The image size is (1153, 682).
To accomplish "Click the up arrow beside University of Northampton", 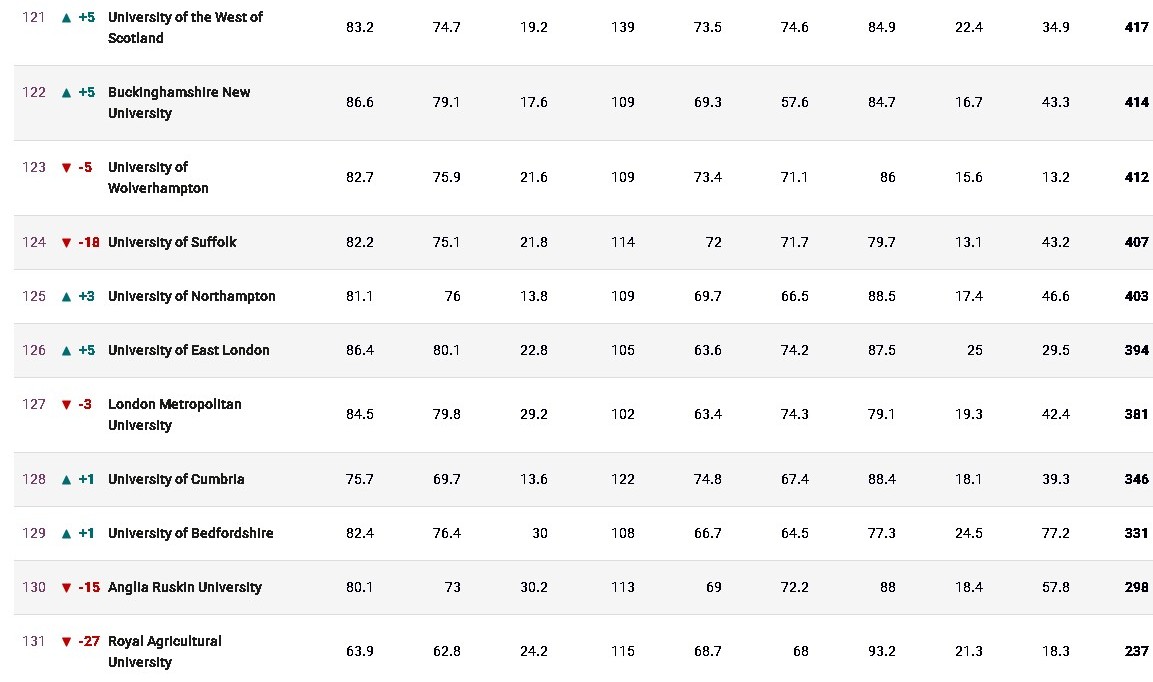I will 66,297.
